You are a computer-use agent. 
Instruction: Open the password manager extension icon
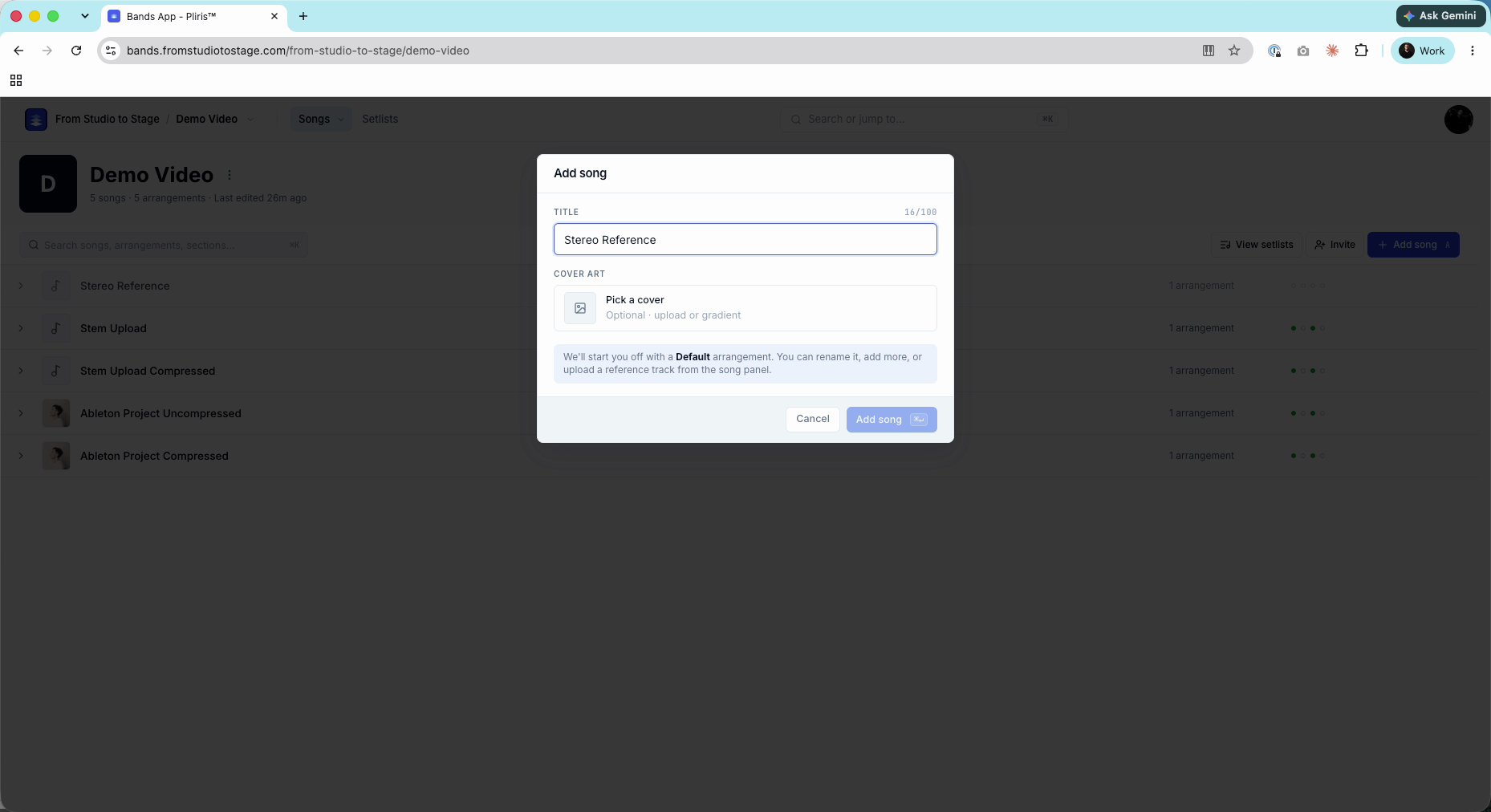point(1274,51)
